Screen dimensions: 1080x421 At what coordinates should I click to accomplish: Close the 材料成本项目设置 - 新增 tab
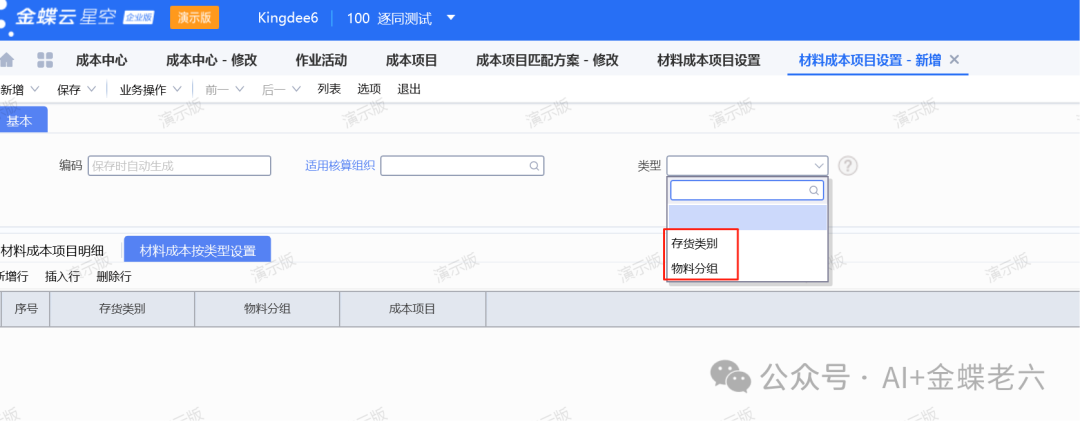[x=954, y=60]
